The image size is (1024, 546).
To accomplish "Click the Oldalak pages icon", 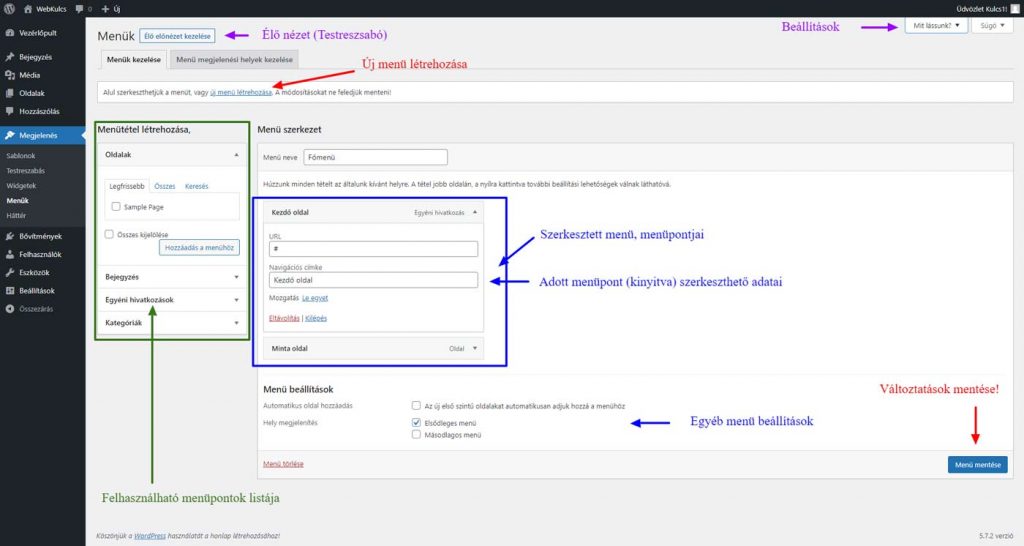I will 10,93.
